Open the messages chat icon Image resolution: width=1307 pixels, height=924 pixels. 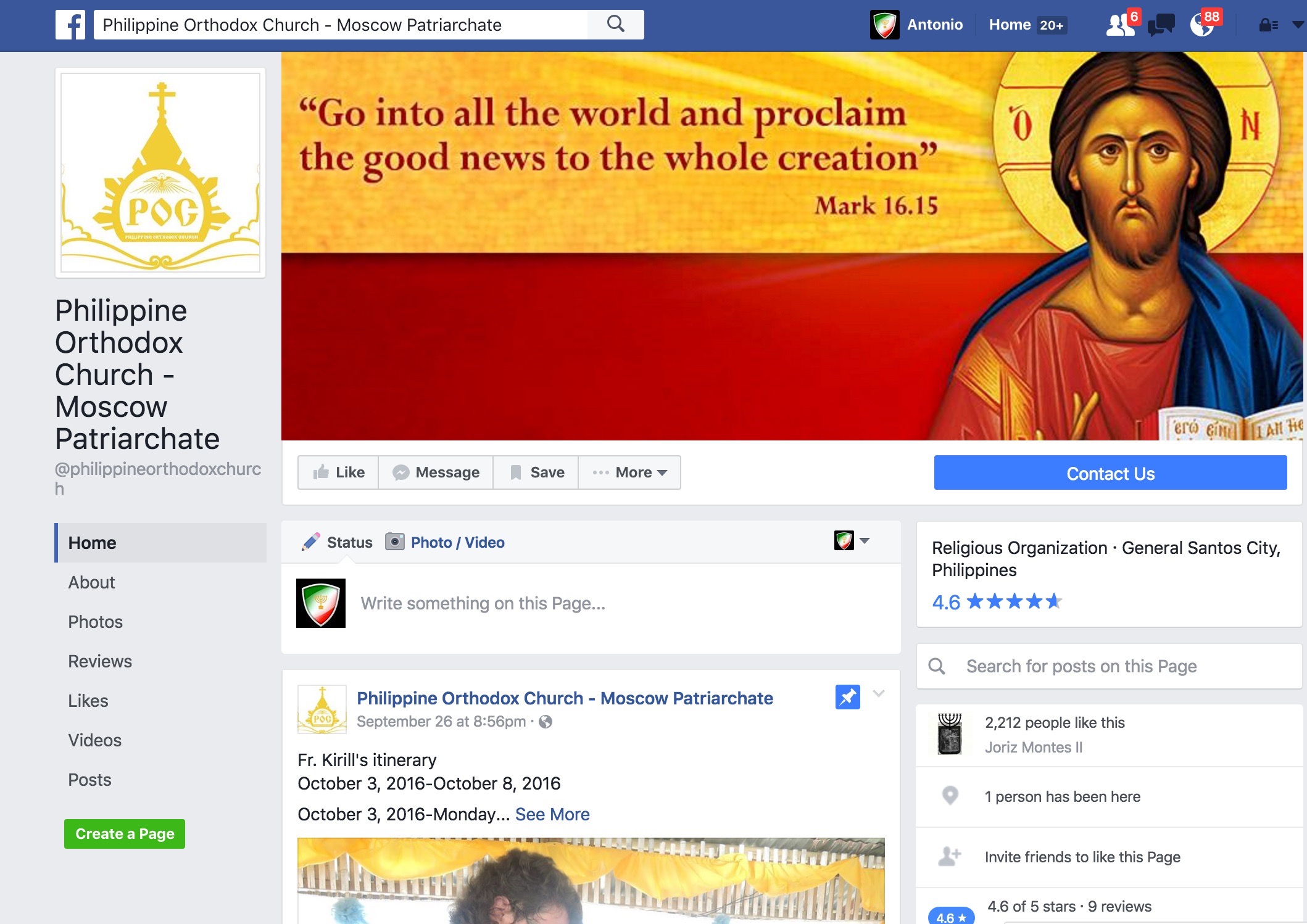coord(1161,25)
